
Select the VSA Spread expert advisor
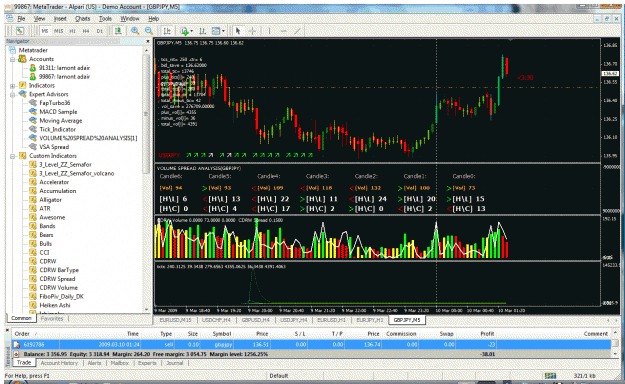[54, 147]
